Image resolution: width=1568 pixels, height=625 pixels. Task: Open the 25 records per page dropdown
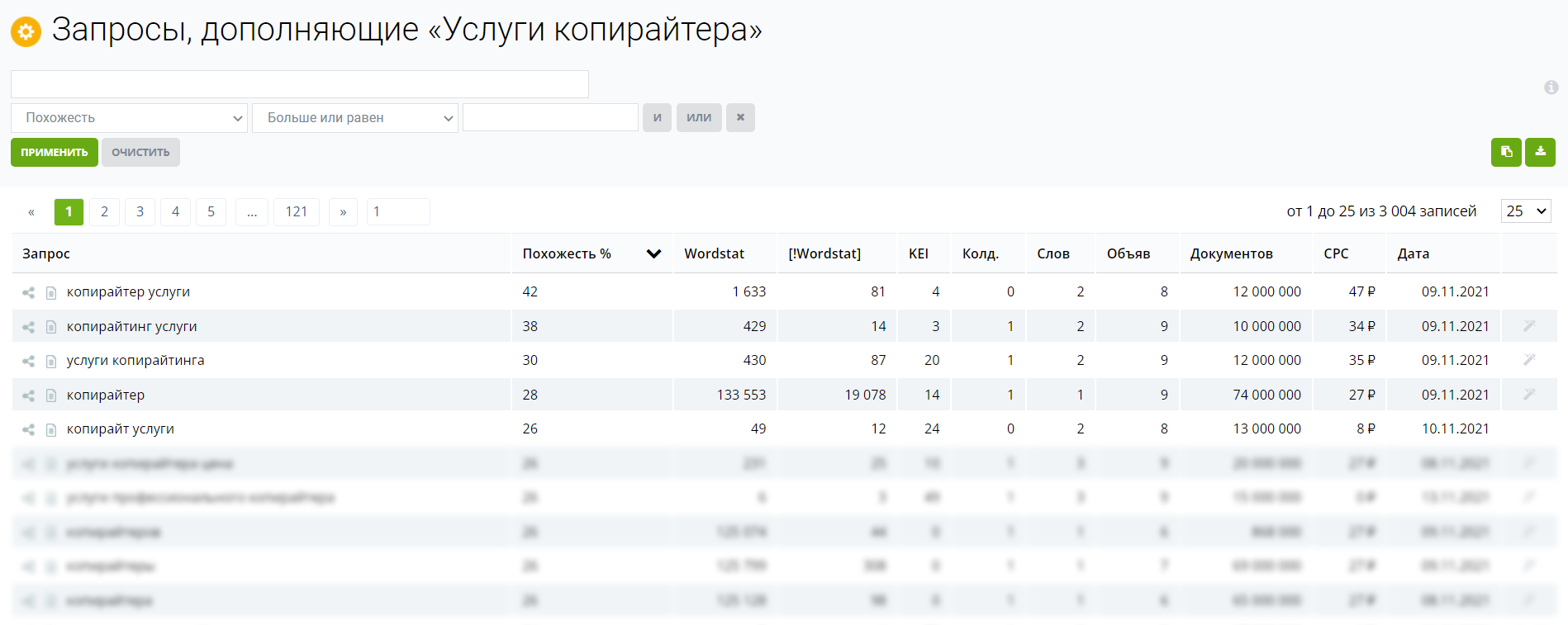(x=1526, y=211)
